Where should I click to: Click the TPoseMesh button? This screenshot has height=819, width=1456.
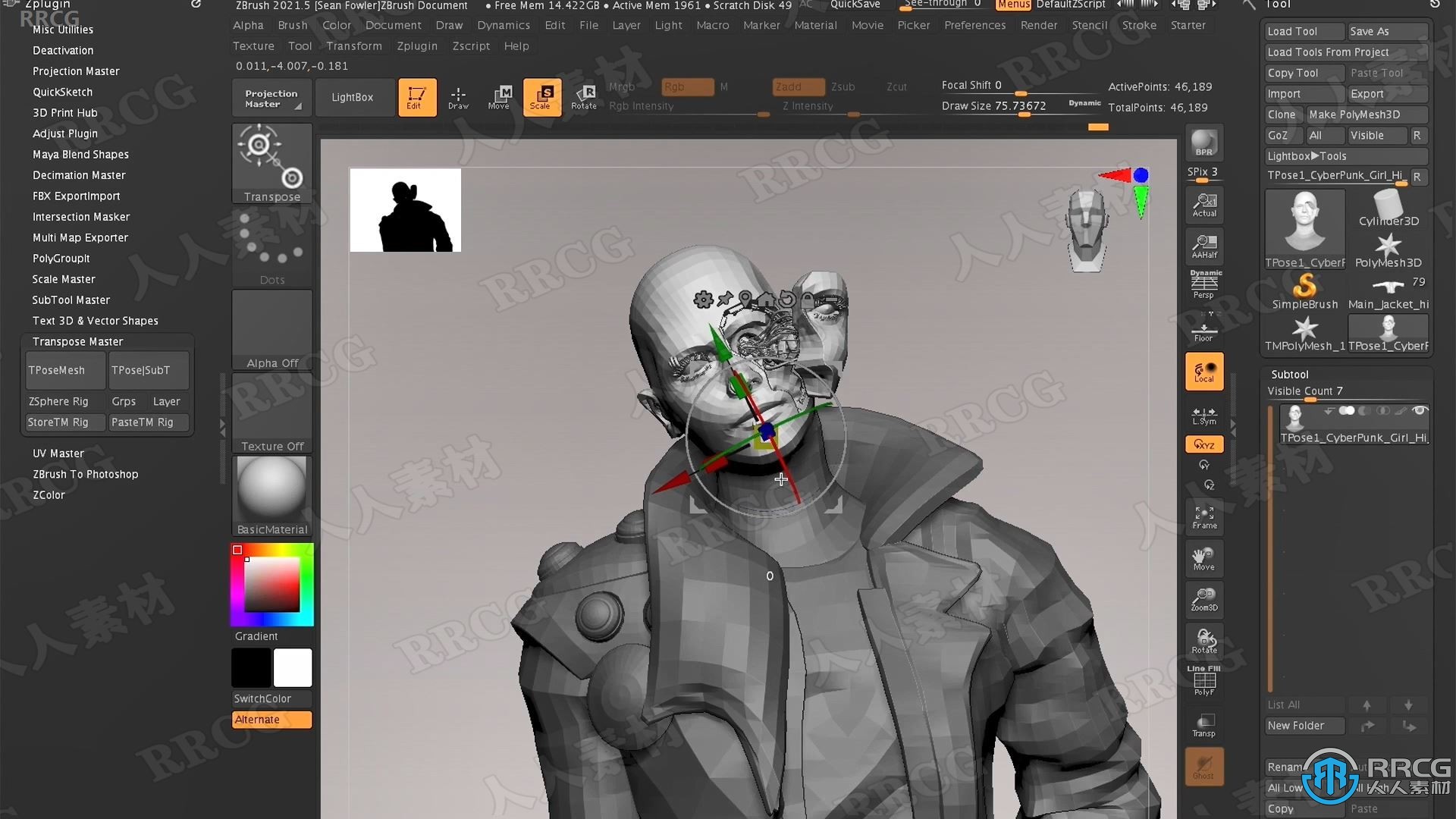[65, 370]
